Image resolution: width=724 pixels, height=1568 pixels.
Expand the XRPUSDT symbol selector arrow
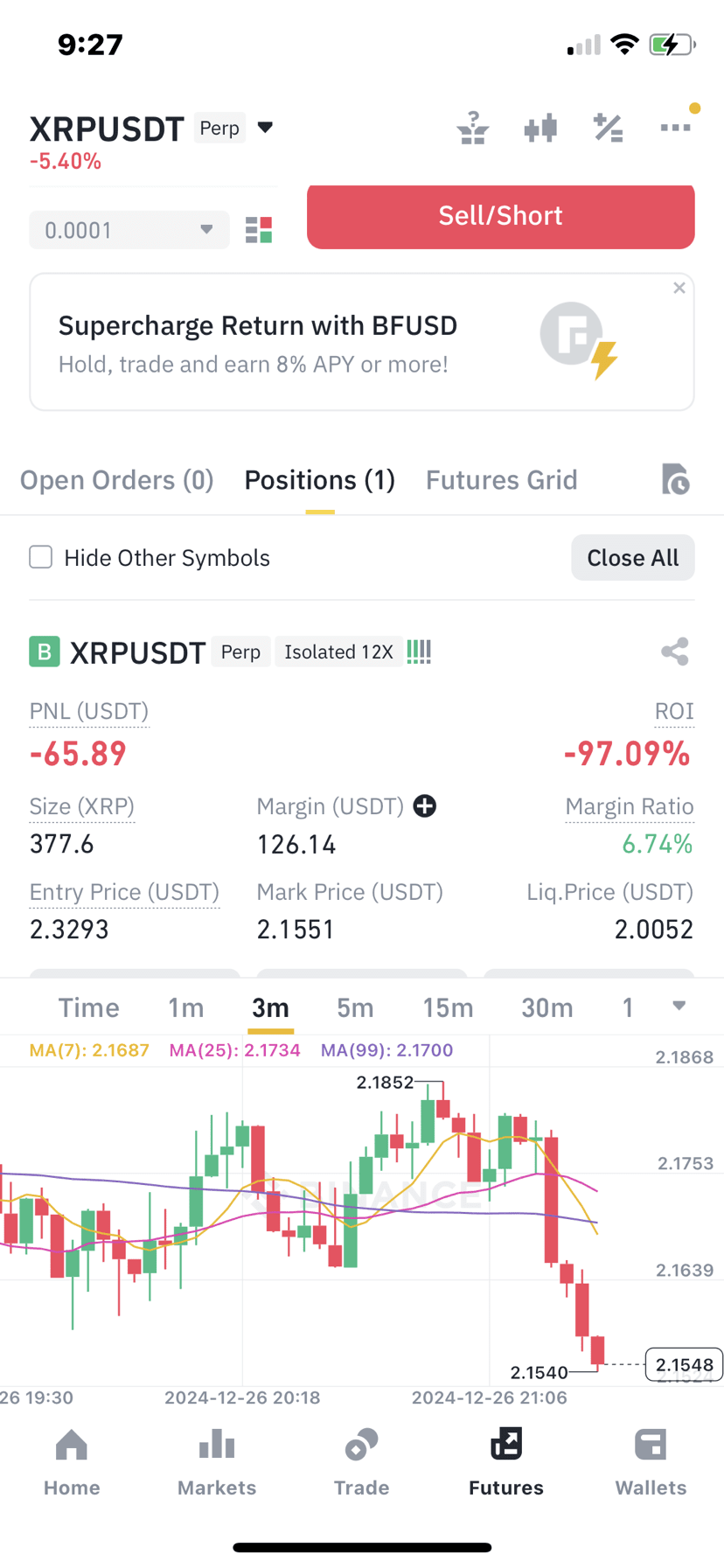pyautogui.click(x=266, y=128)
